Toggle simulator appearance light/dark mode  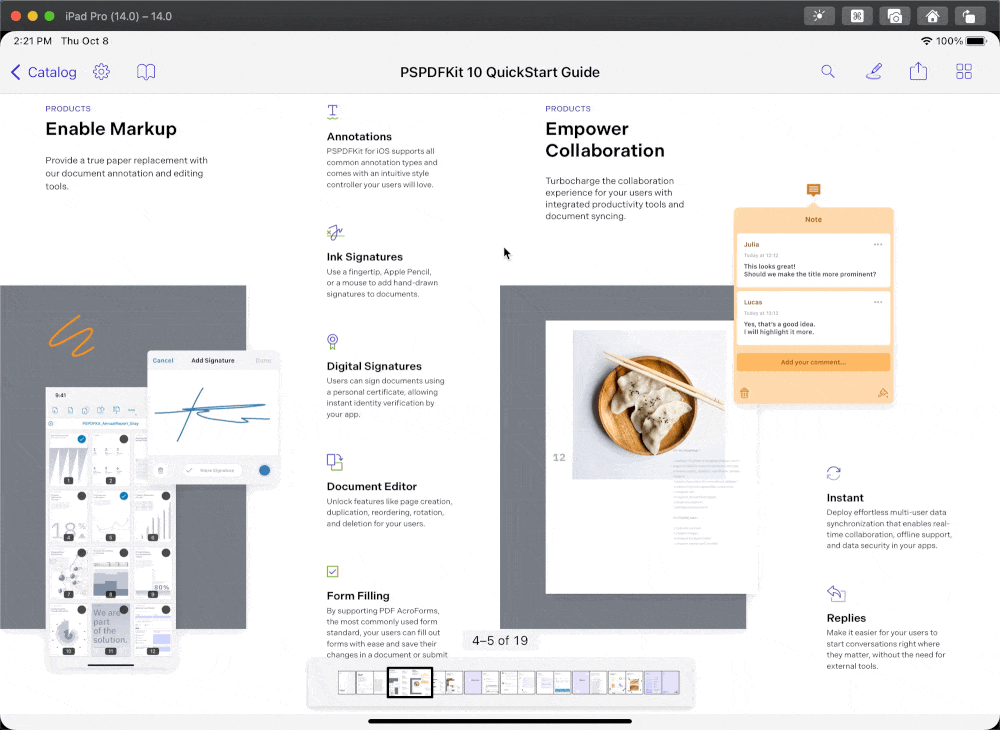[x=819, y=16]
